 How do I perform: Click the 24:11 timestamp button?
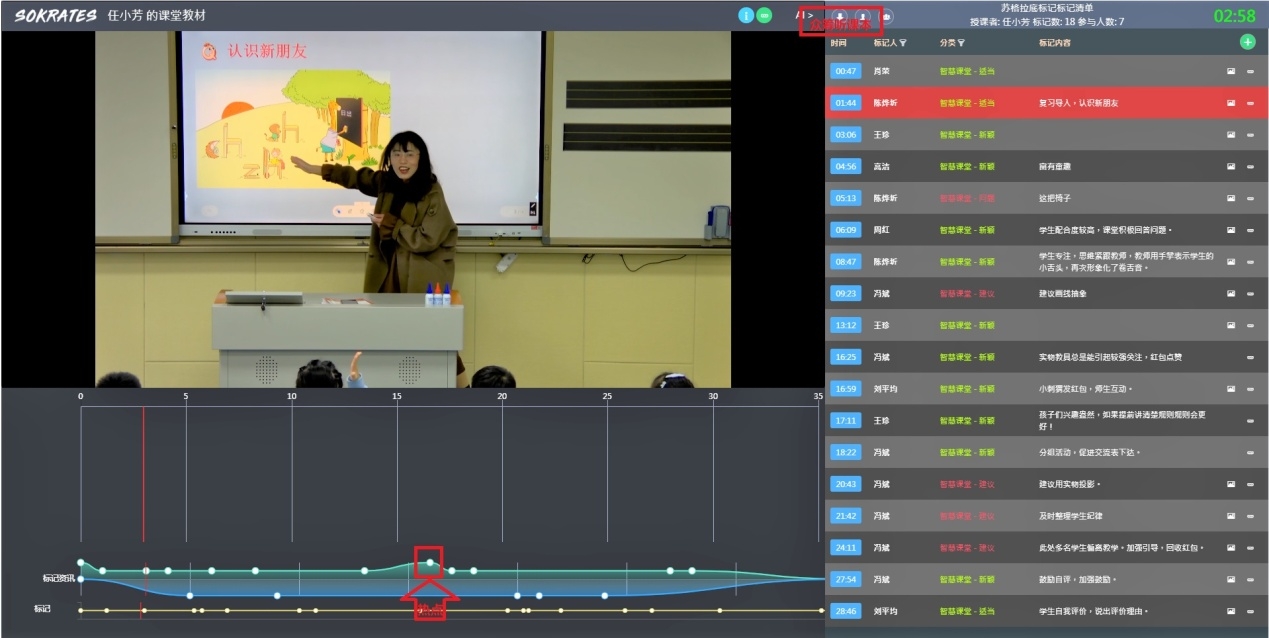(846, 548)
